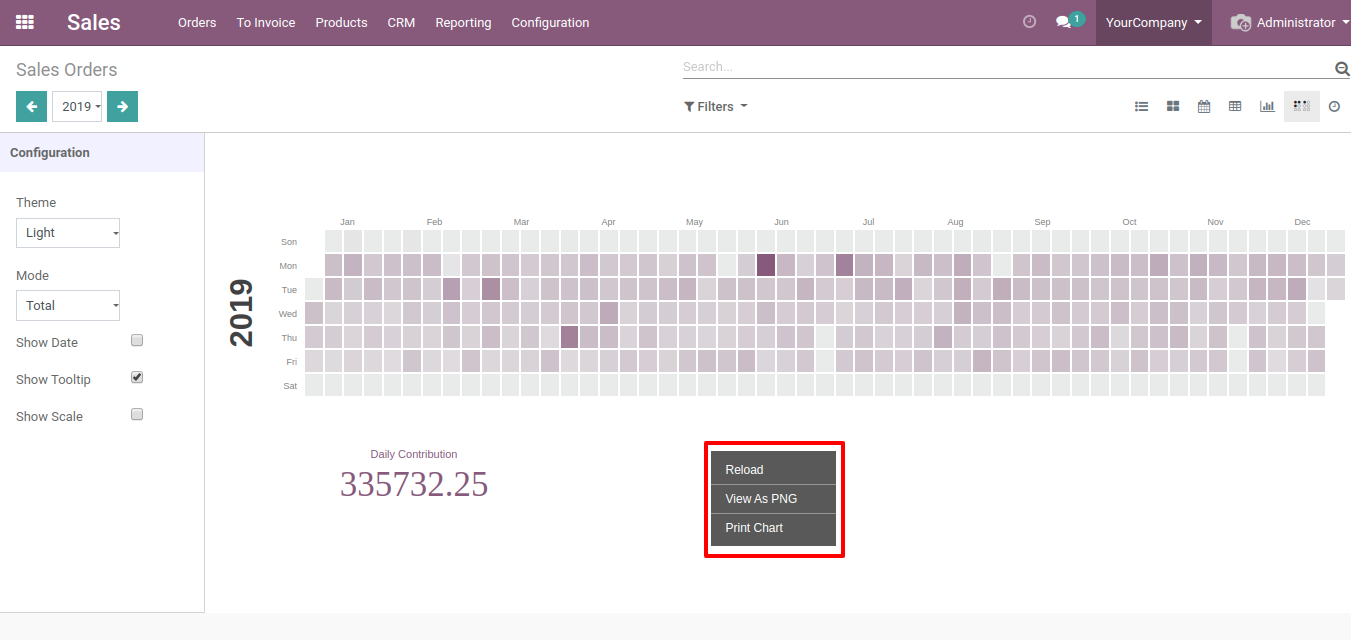The height and width of the screenshot is (640, 1351).
Task: Open the To Invoice menu
Action: (x=266, y=22)
